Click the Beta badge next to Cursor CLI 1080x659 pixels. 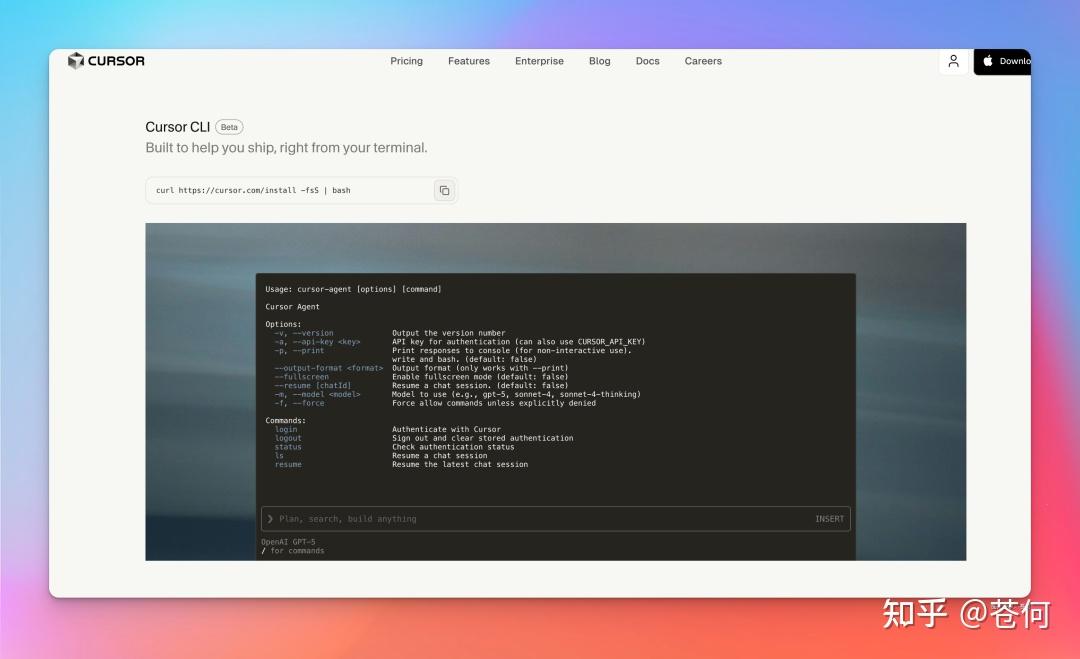[229, 127]
